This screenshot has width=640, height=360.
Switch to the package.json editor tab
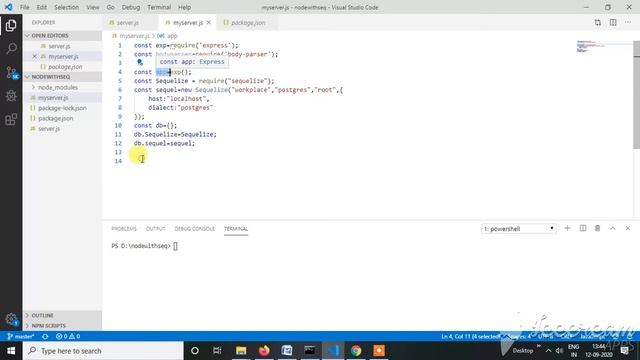(248, 23)
